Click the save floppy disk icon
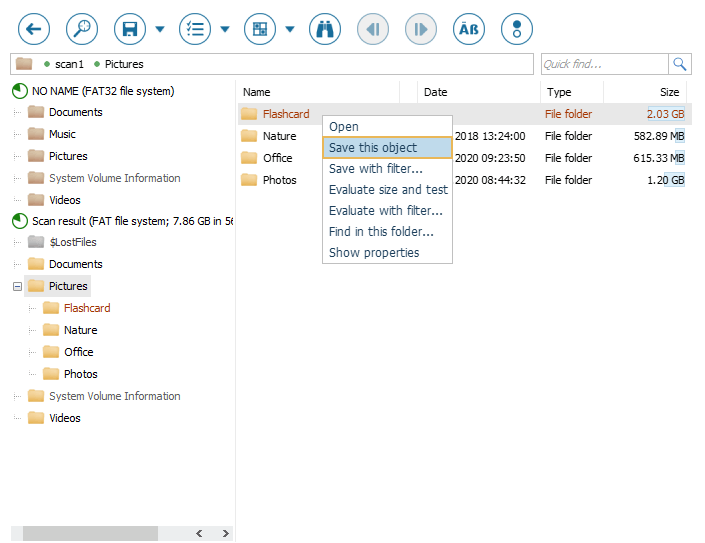Image resolution: width=705 pixels, height=543 pixels. [130, 29]
